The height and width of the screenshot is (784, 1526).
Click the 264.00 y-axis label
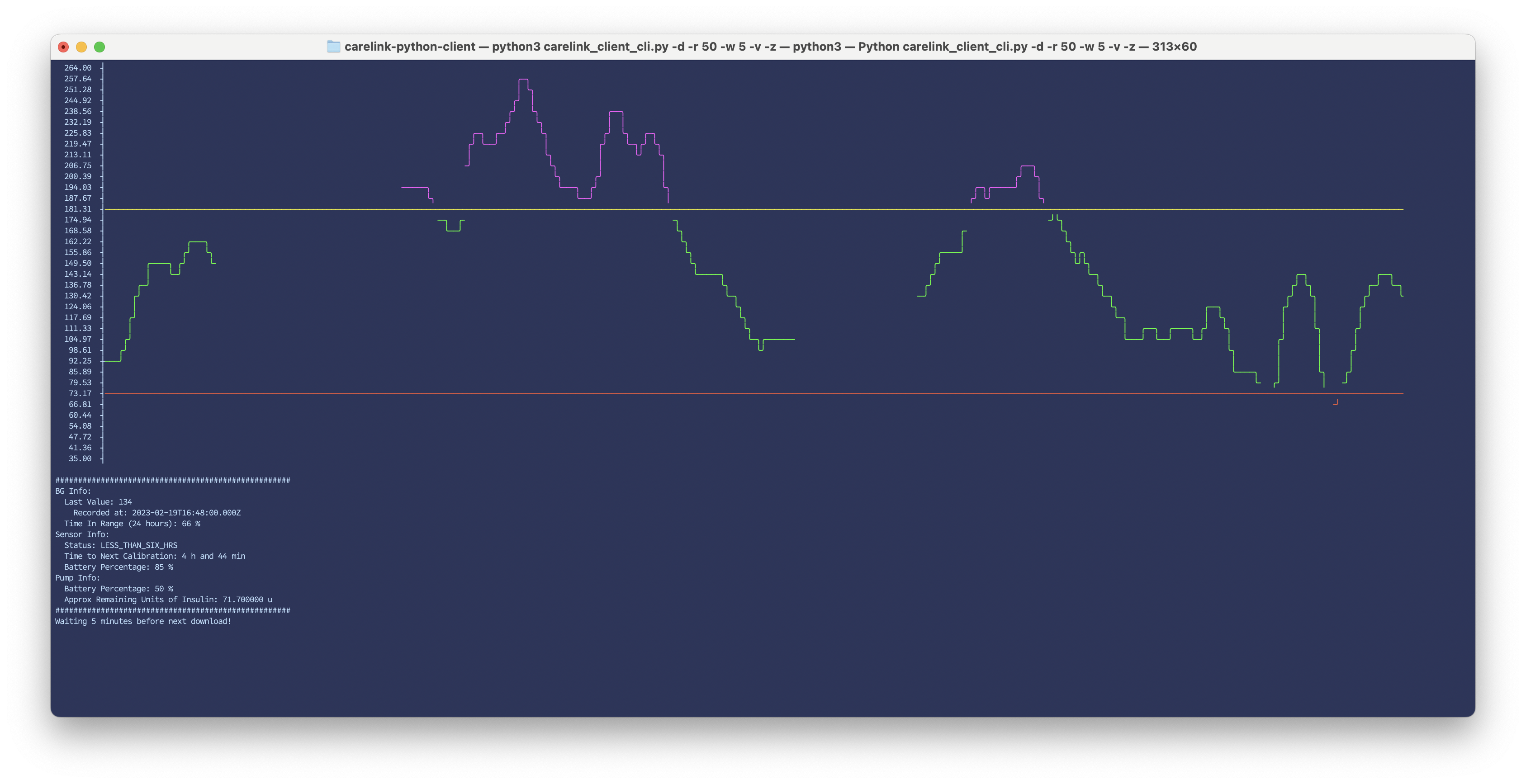78,68
